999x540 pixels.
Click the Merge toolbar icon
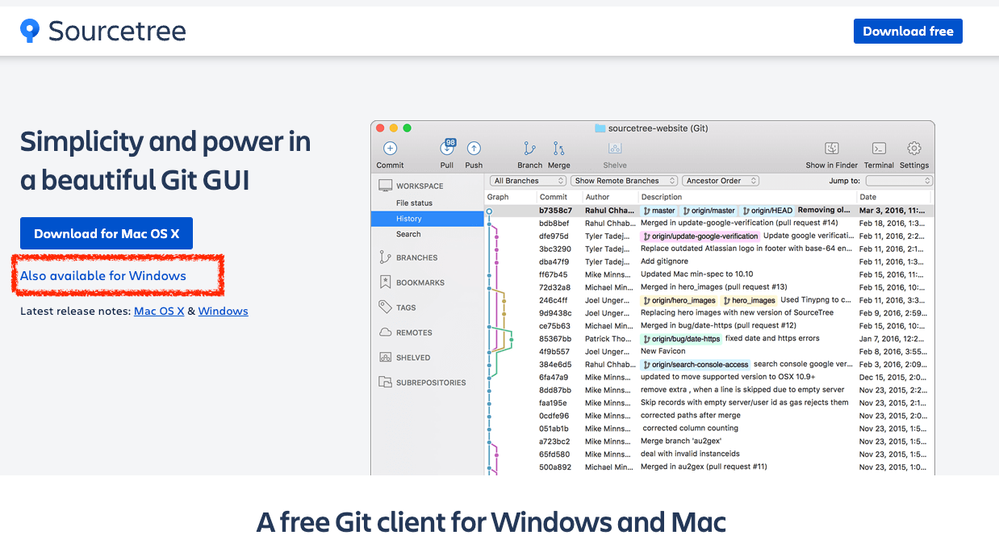tap(559, 148)
